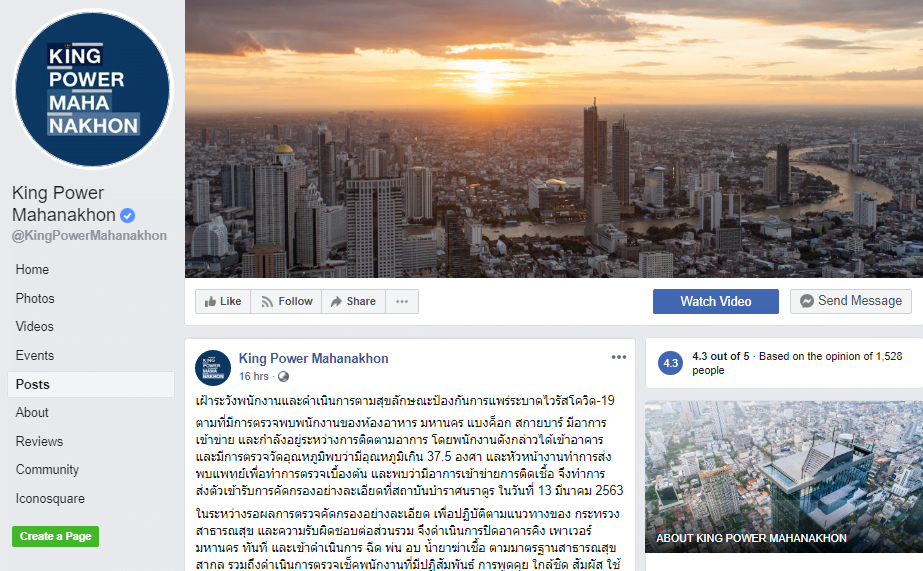Share the page using the arrow button
This screenshot has height=571, width=923.
coord(353,301)
